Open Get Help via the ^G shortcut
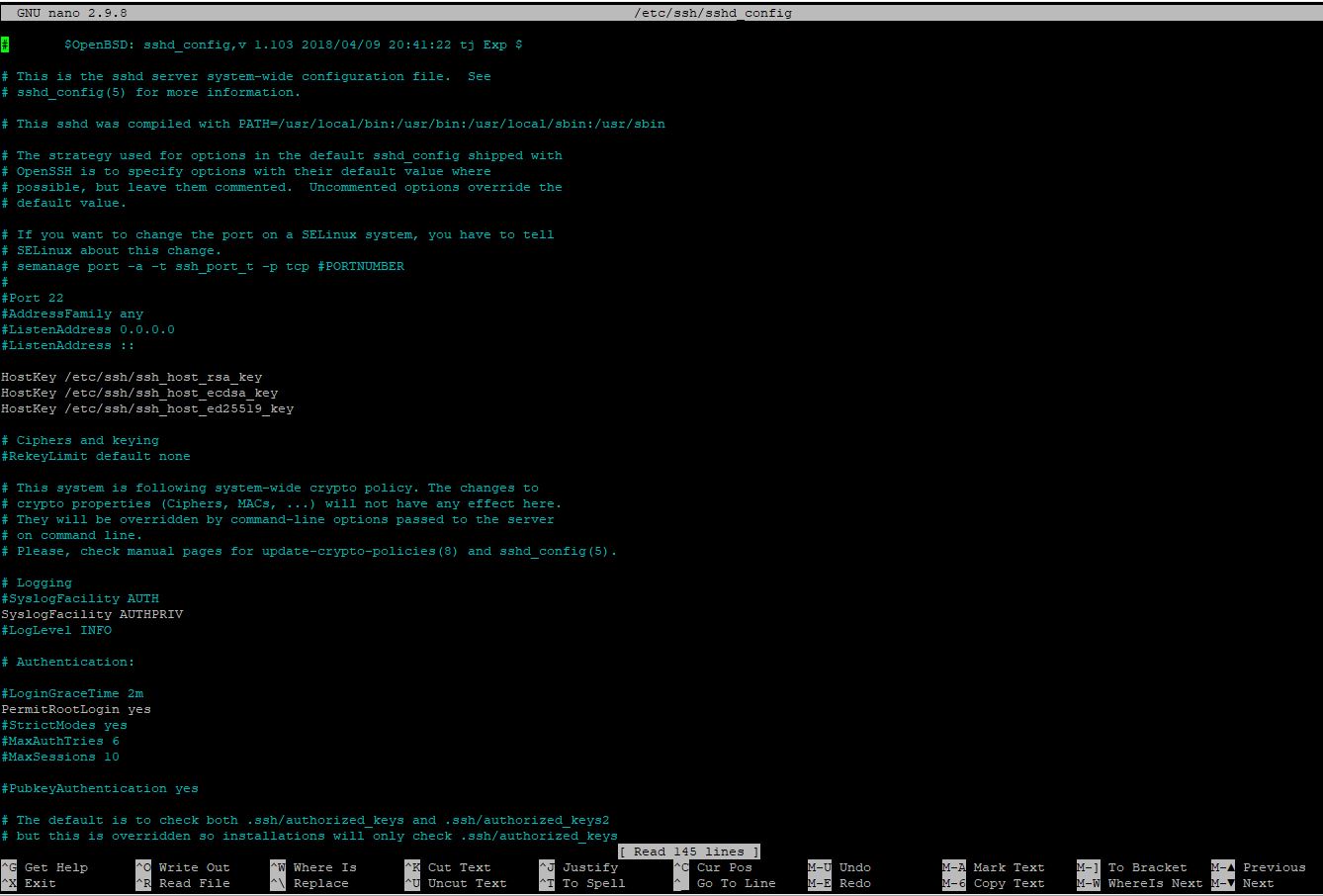 (54, 867)
